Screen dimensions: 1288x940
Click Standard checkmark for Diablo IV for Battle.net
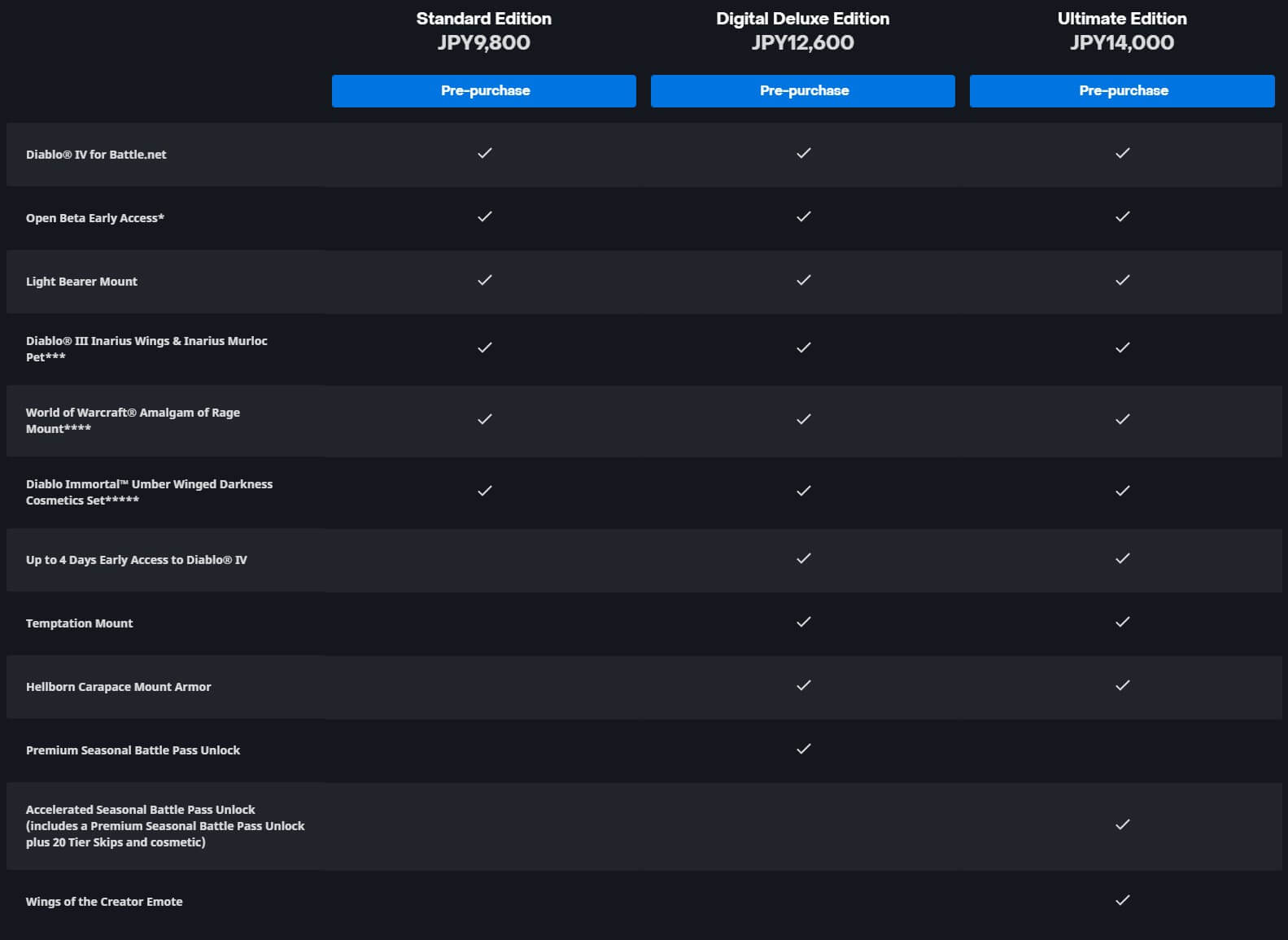(x=485, y=153)
